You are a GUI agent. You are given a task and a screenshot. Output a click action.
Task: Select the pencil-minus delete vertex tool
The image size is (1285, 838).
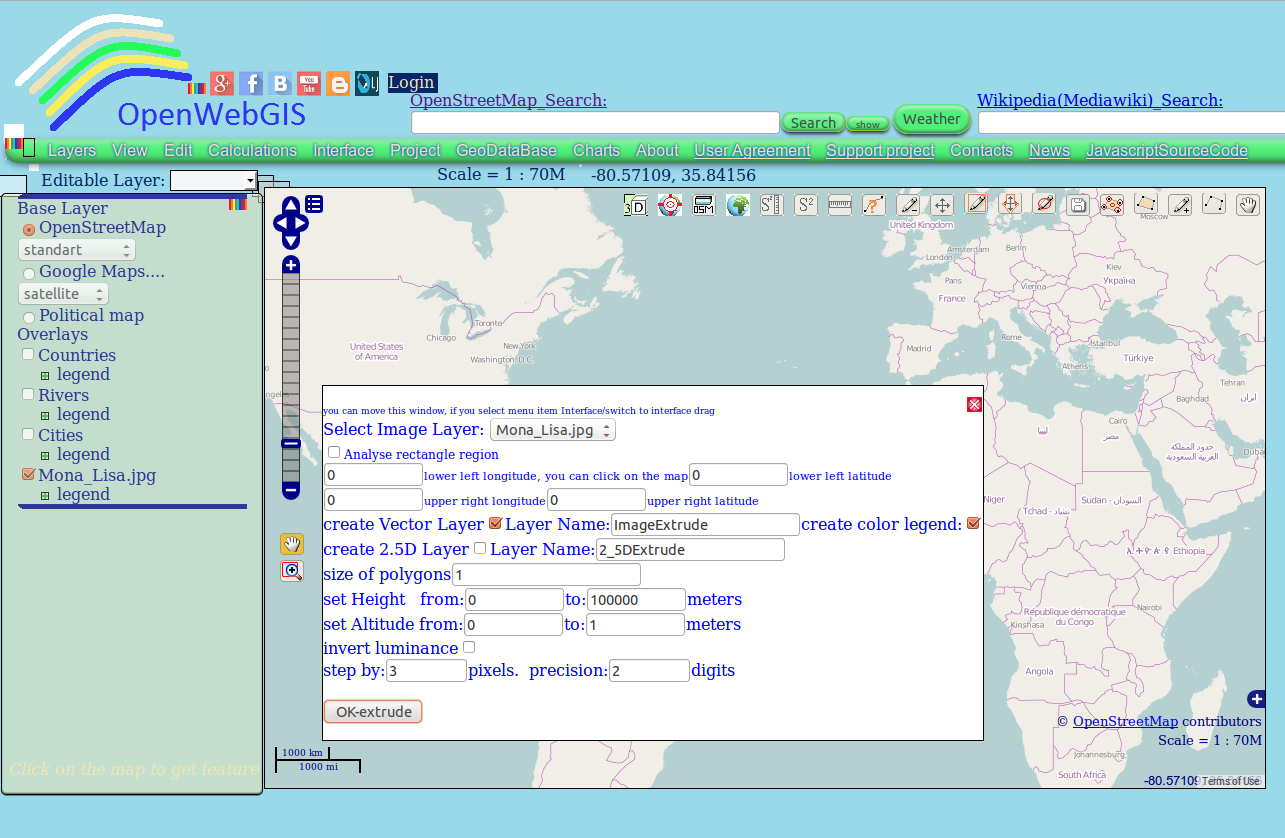pos(908,205)
